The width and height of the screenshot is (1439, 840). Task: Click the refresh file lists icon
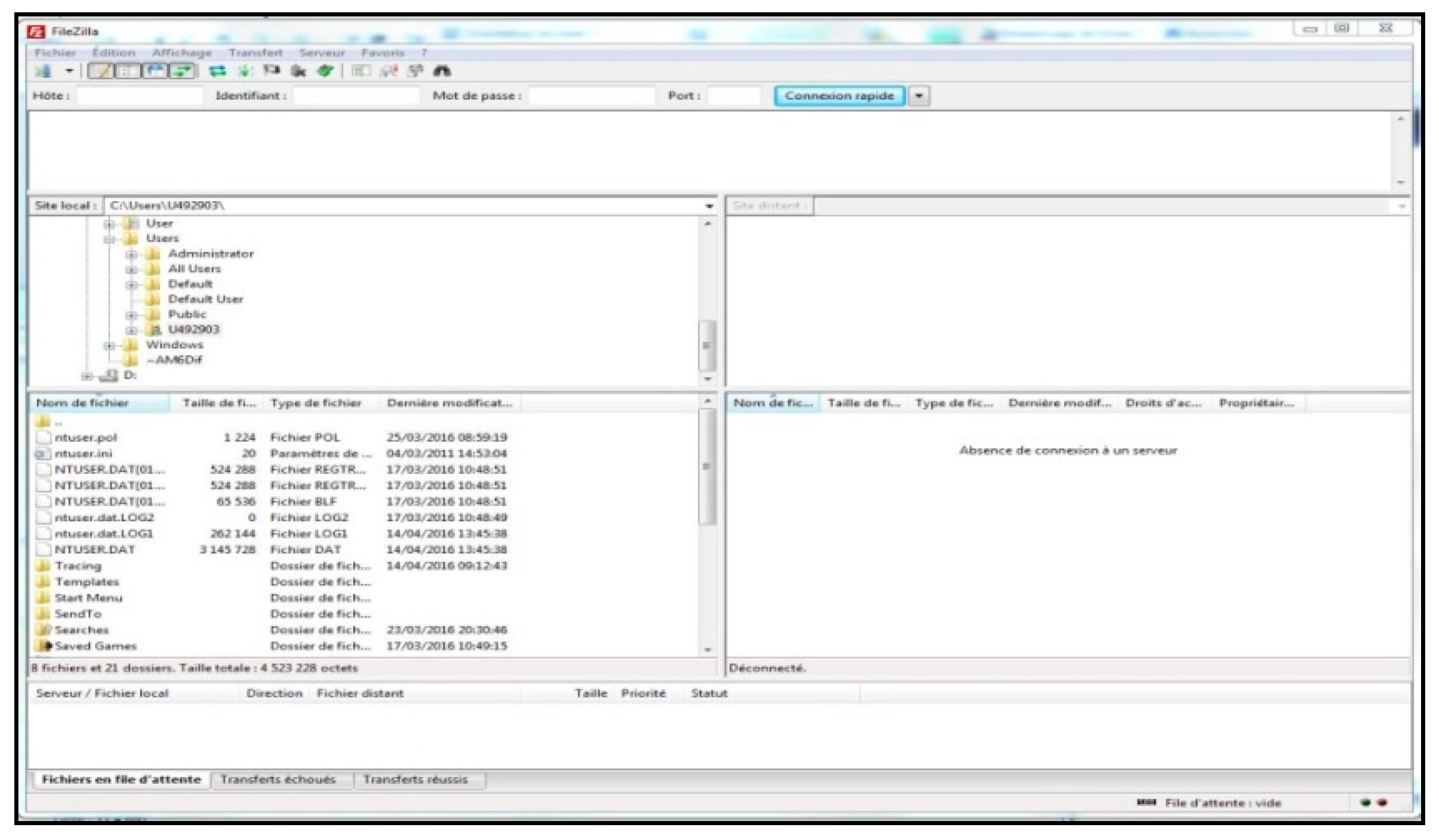tap(217, 71)
